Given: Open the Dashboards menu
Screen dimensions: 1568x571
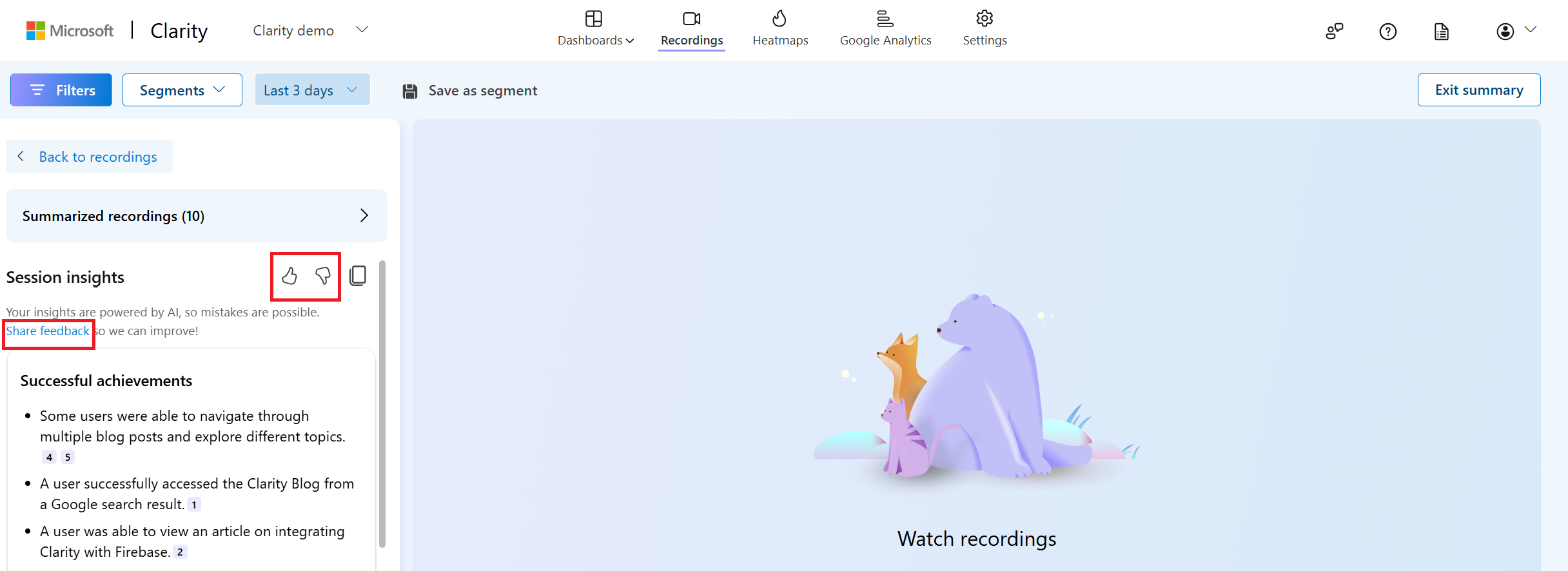Looking at the screenshot, I should [x=596, y=30].
